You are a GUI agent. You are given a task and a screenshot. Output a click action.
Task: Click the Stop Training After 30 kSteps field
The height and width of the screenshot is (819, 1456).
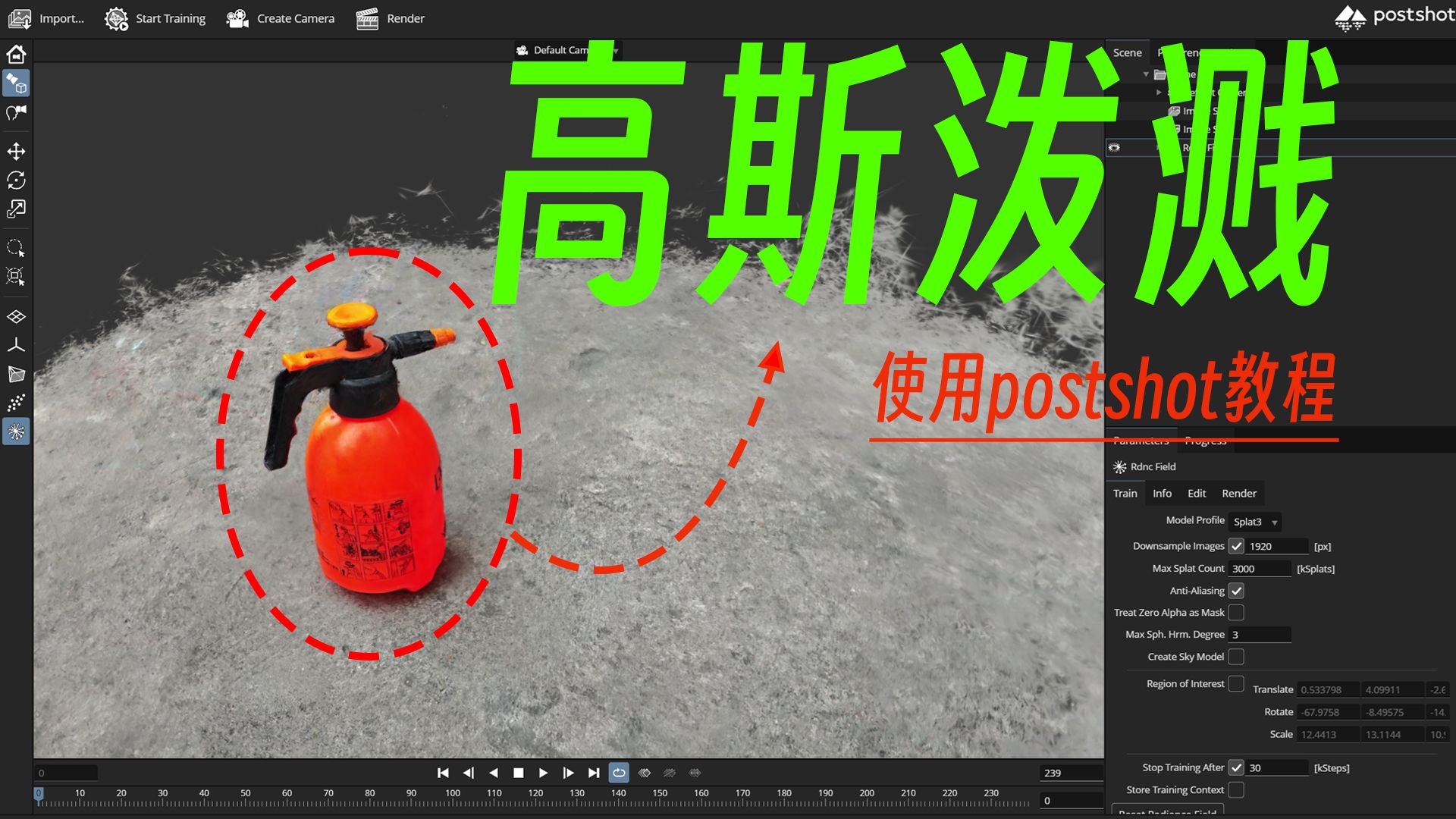click(x=1278, y=767)
